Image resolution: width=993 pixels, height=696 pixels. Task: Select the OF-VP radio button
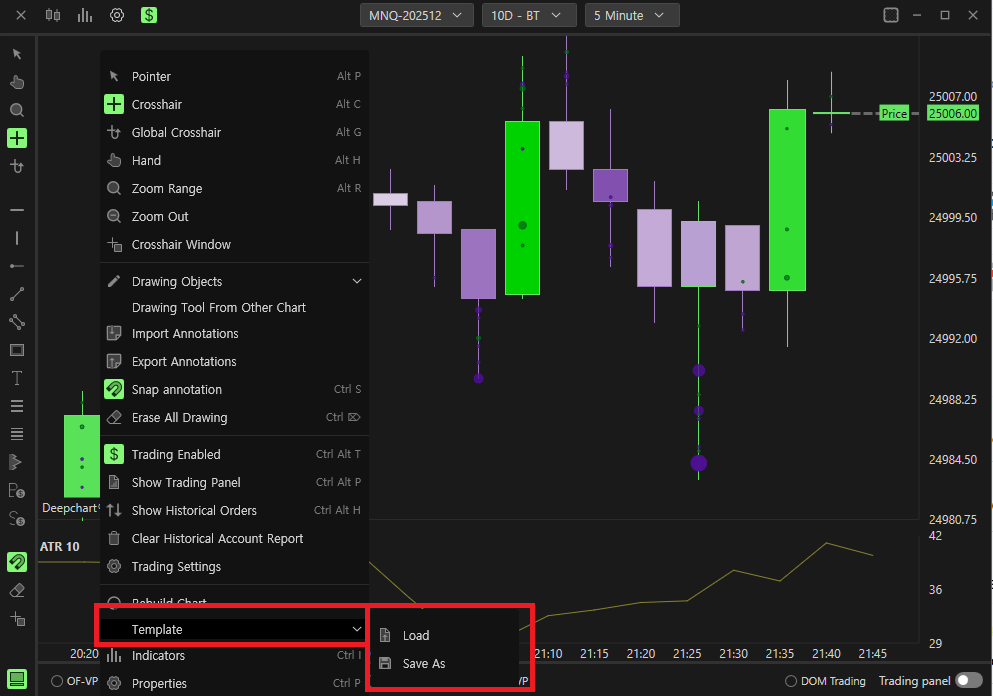pos(57,681)
